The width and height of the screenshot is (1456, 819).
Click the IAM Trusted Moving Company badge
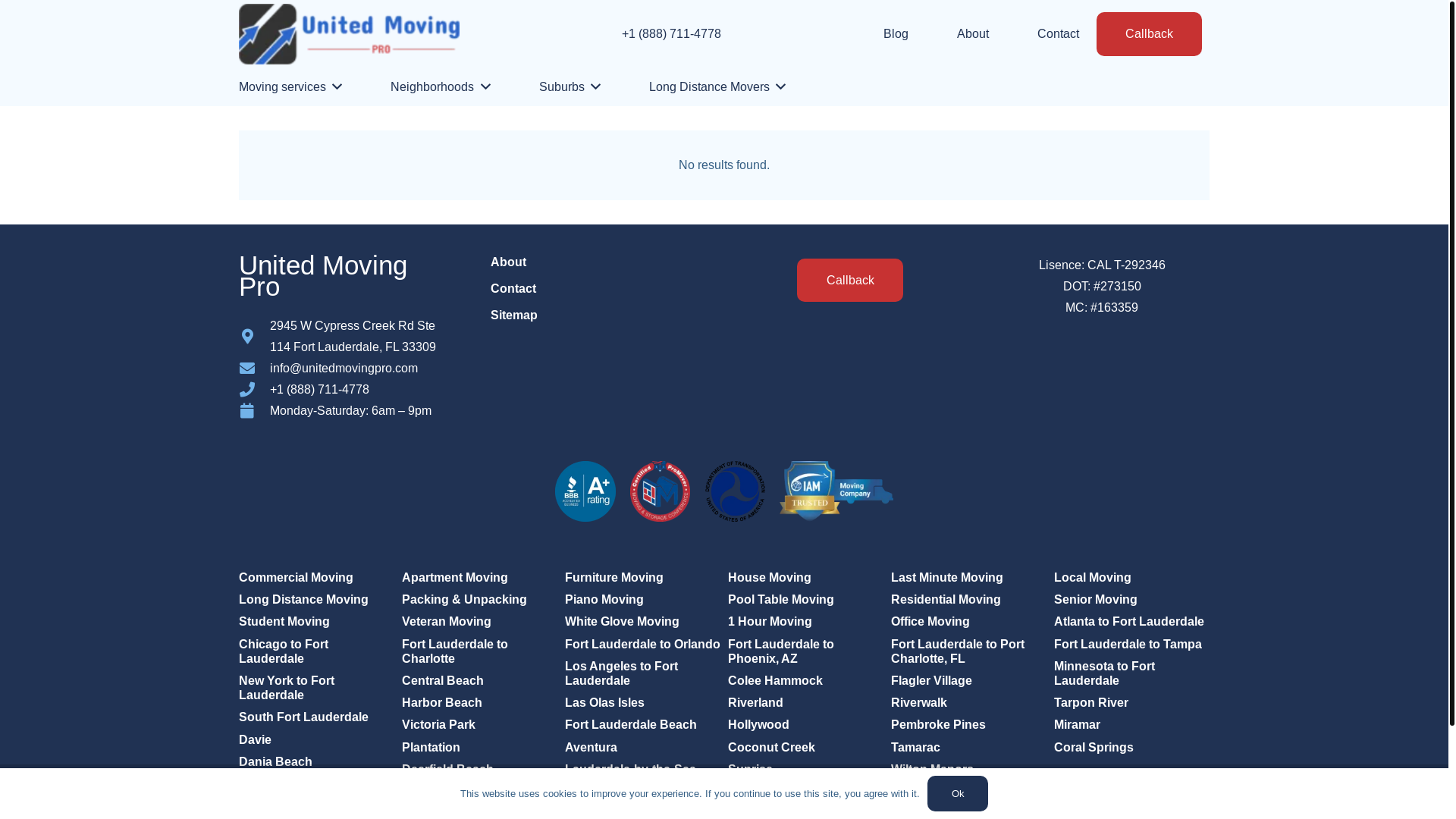[836, 491]
